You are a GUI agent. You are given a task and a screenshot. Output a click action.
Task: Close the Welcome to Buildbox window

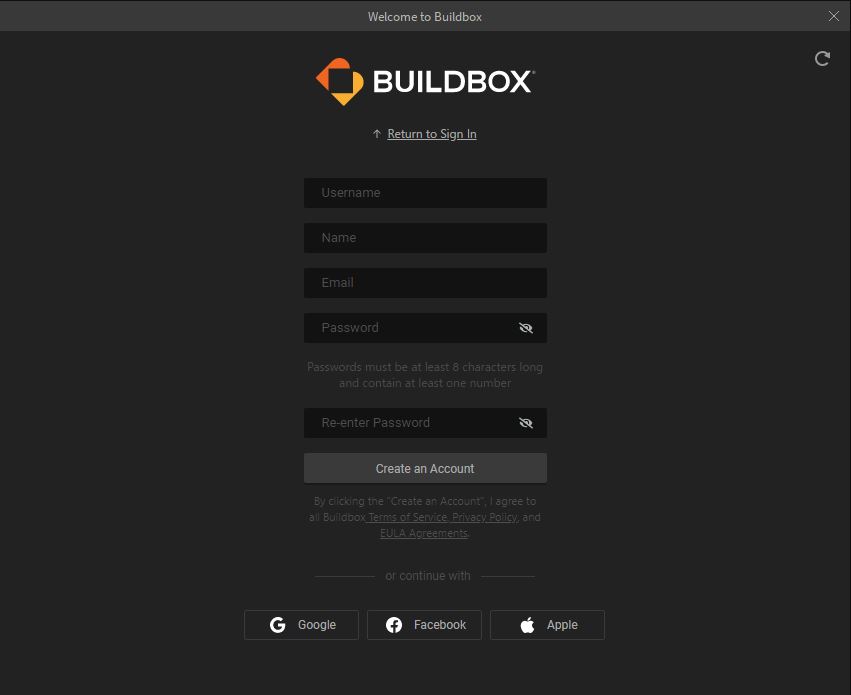[x=834, y=16]
